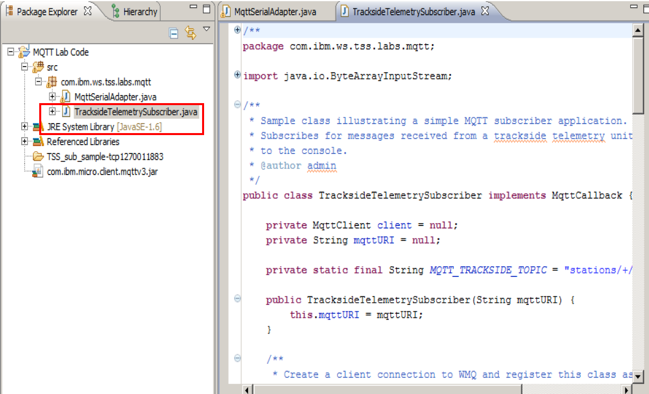649x394 pixels.
Task: Minimize the Package Explorer view
Action: (193, 7)
